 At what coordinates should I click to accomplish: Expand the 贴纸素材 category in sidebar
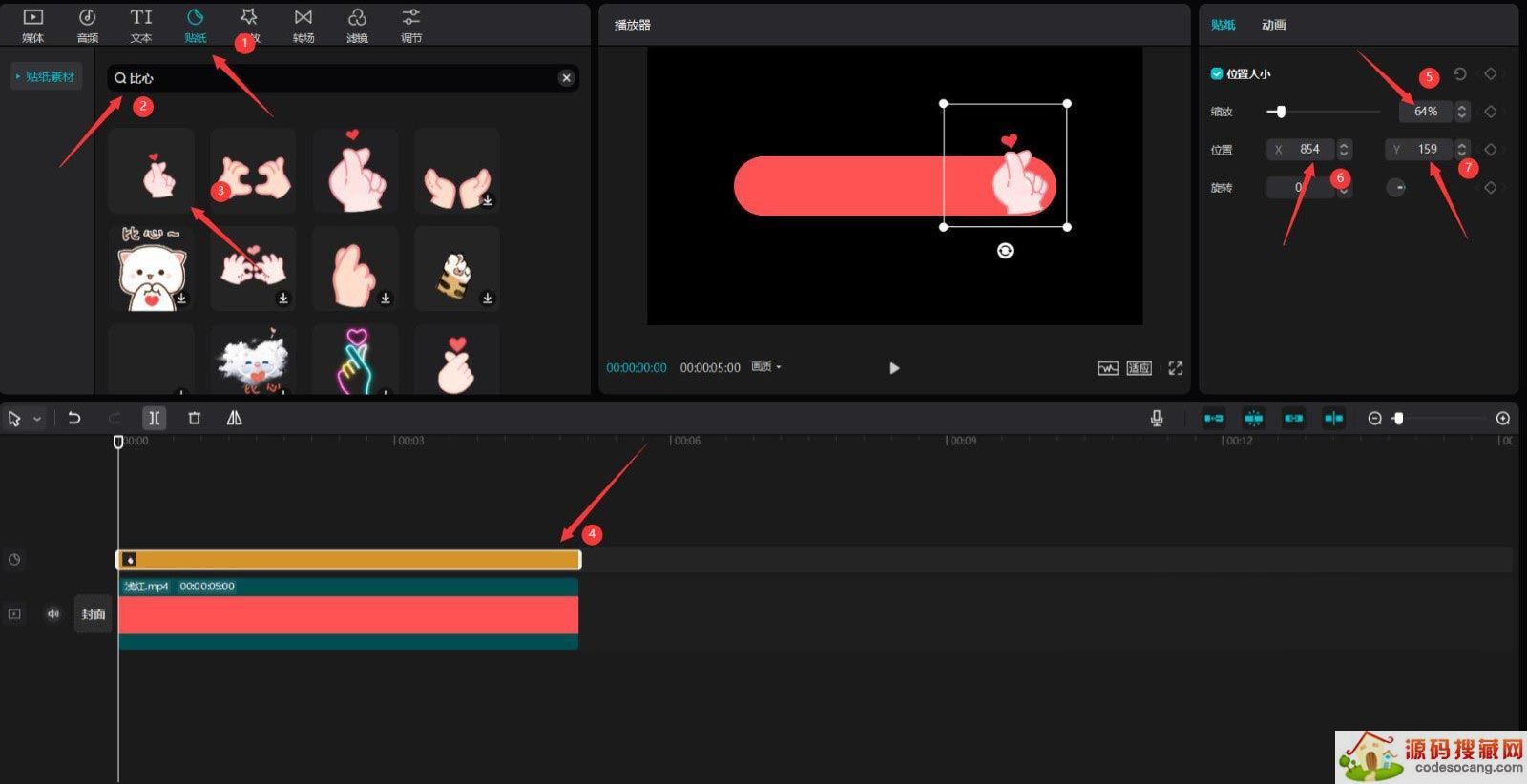46,76
